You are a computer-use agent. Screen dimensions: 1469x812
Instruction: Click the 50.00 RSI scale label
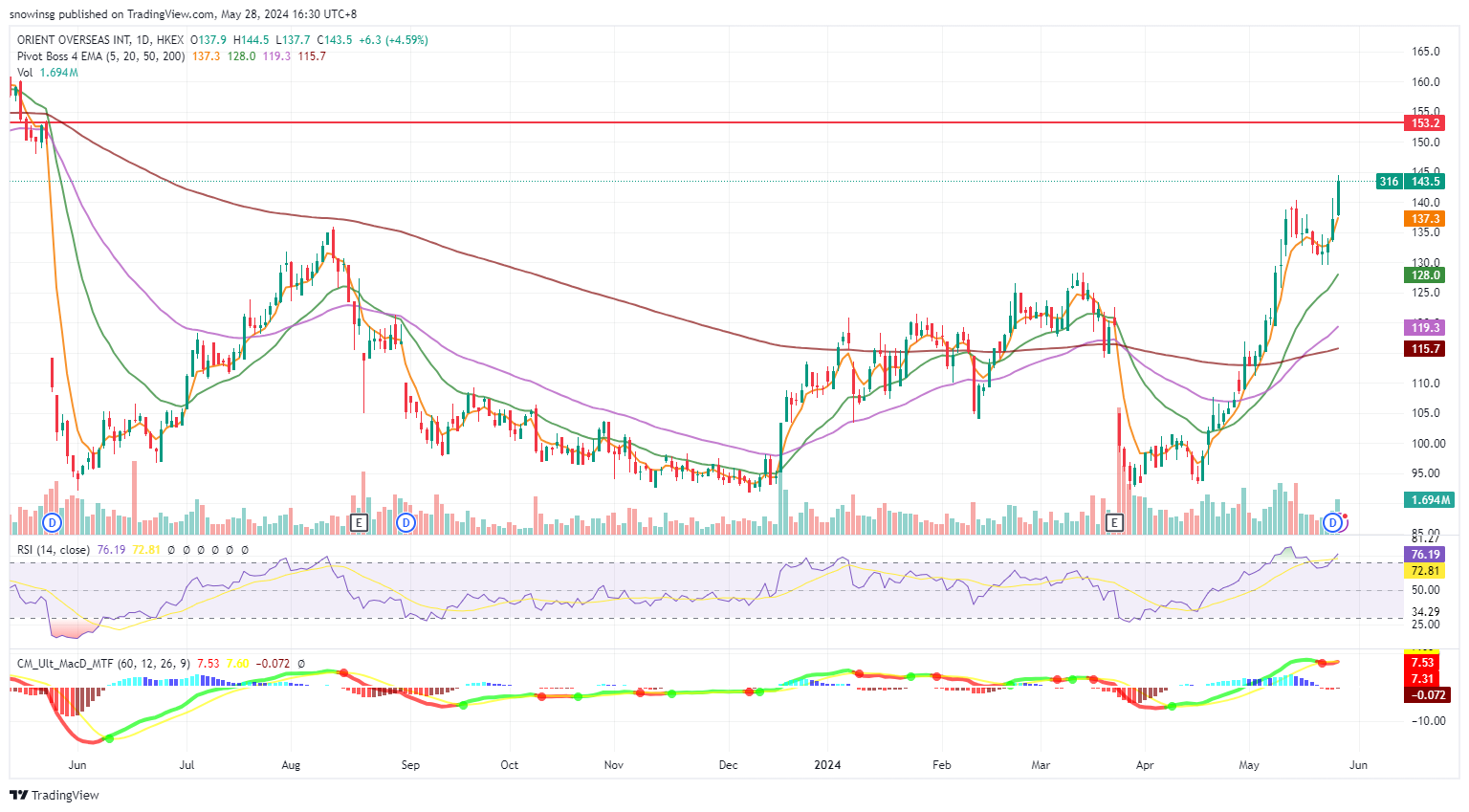click(x=1426, y=590)
